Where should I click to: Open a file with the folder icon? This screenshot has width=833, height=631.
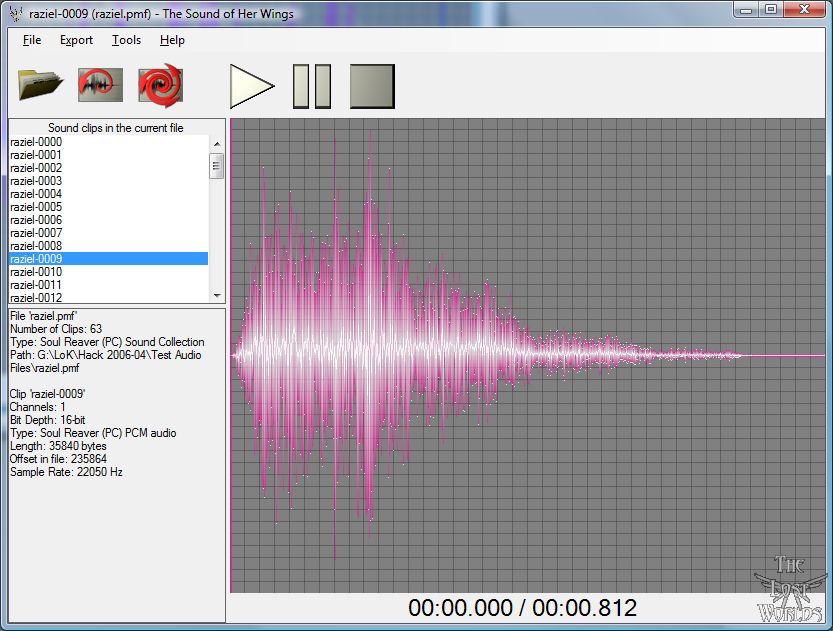click(40, 85)
